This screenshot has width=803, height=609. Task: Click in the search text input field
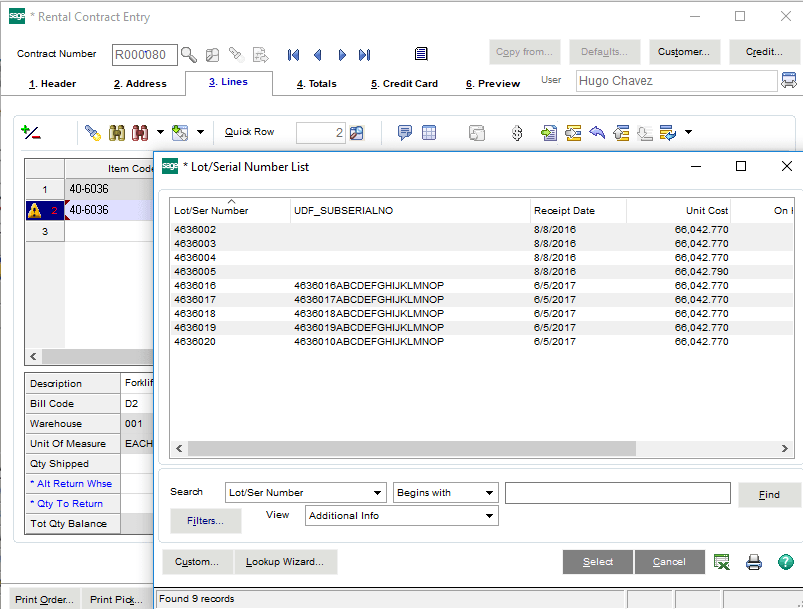pos(618,493)
